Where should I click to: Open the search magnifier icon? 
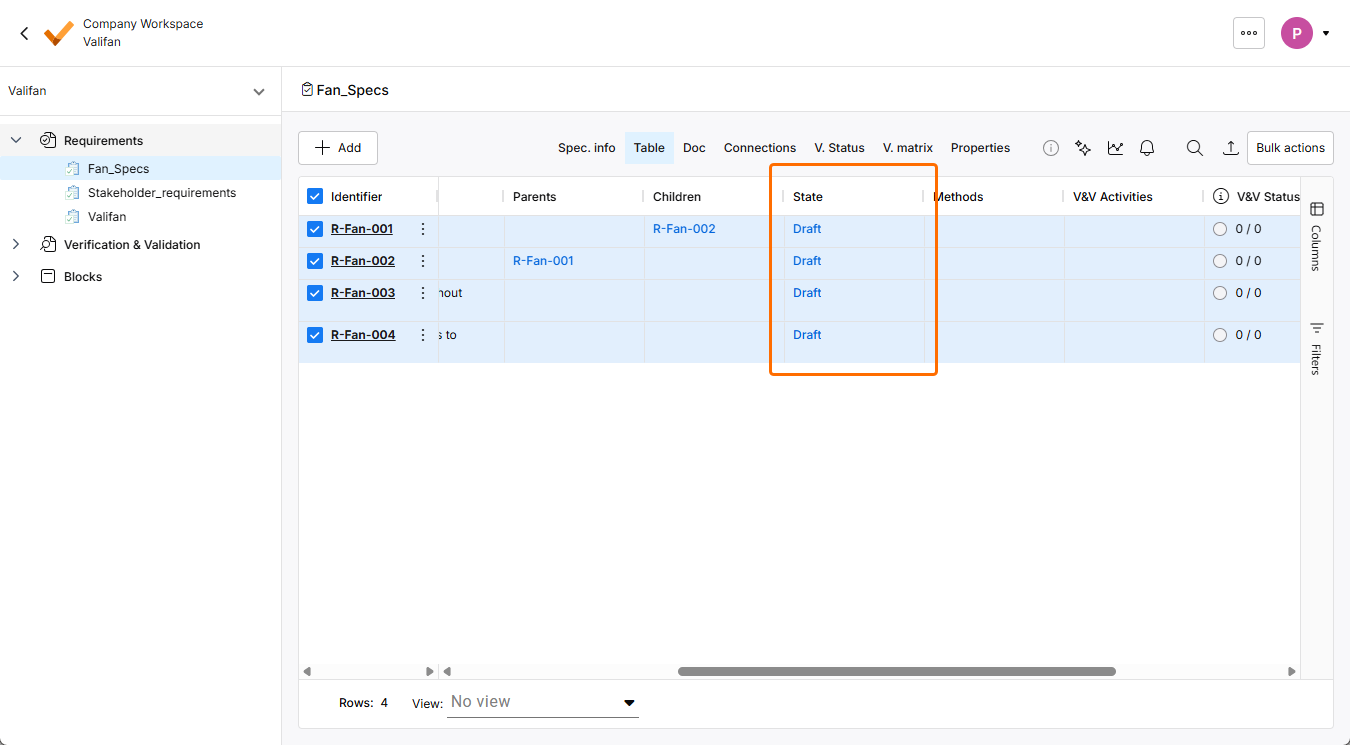tap(1194, 148)
